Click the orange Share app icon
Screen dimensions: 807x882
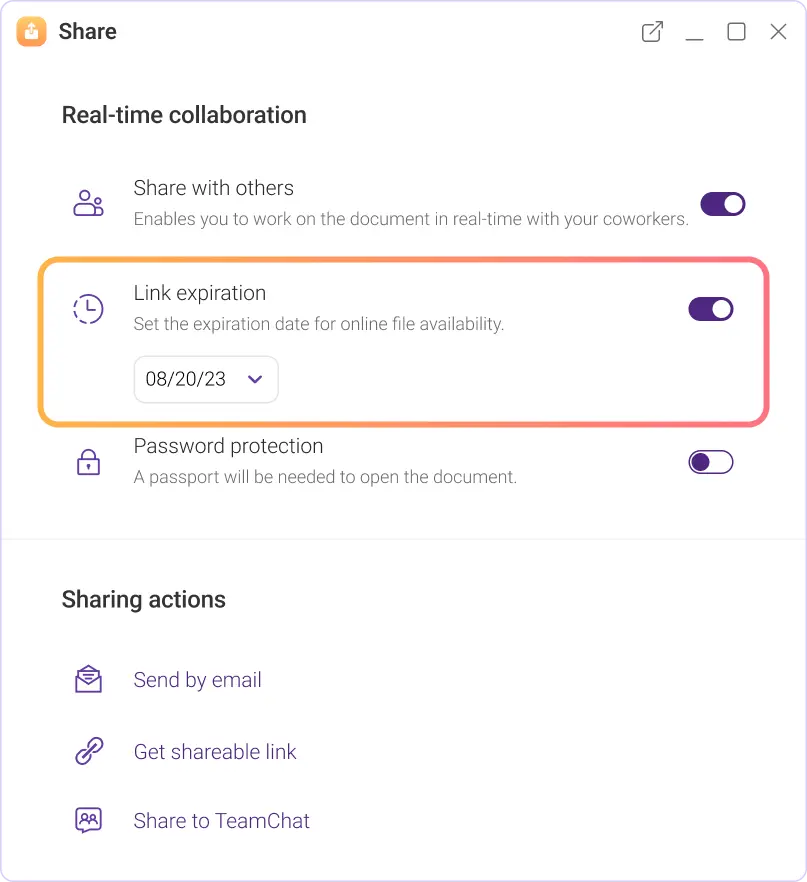pos(32,32)
